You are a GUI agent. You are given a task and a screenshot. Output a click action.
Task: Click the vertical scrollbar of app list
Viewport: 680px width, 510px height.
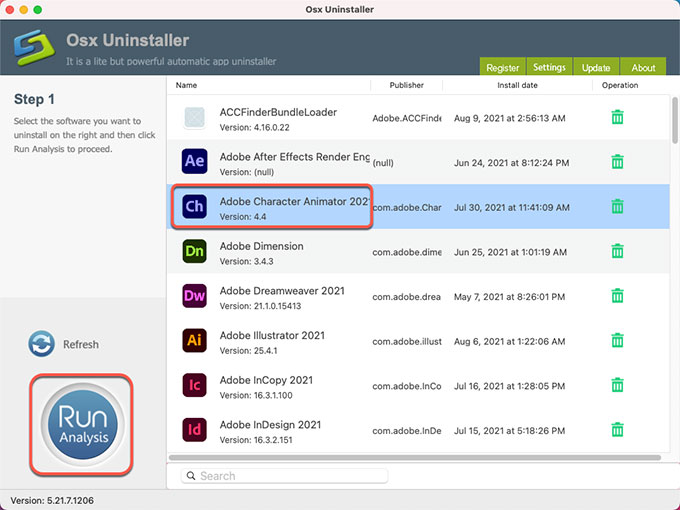[675, 120]
